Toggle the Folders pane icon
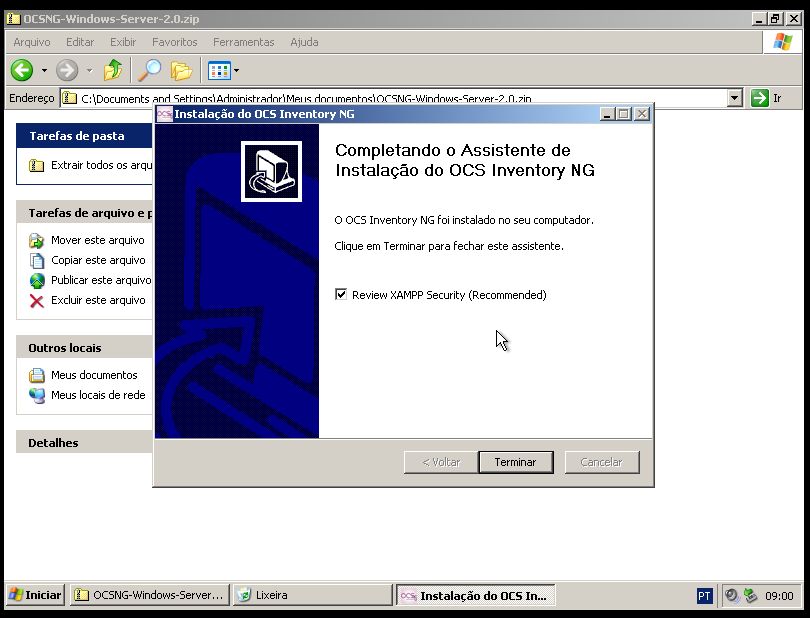The width and height of the screenshot is (810, 618). 181,71
